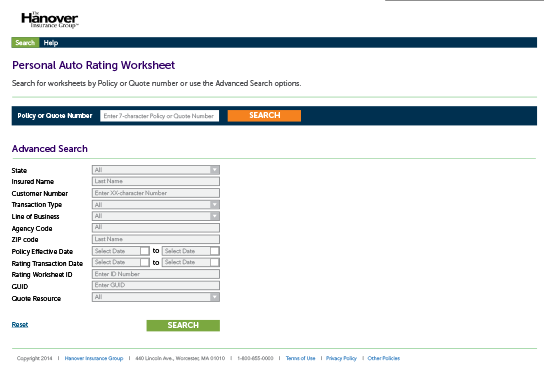Click the Reset link
The image size is (544, 379).
(20, 325)
